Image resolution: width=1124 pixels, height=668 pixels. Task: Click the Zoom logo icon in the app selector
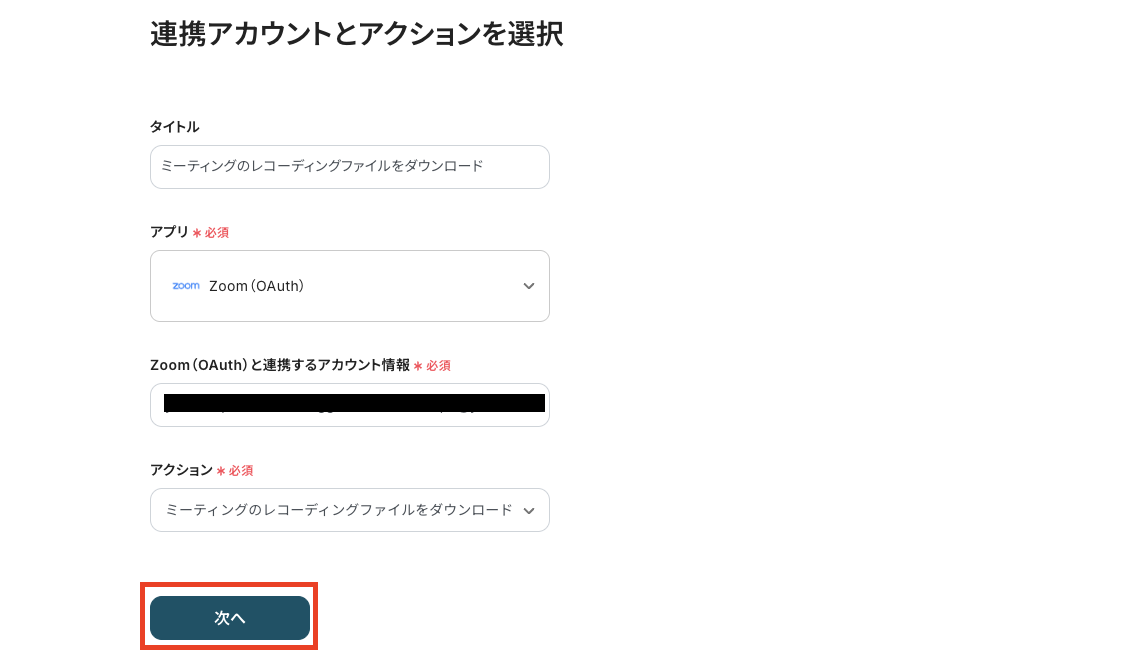tap(186, 286)
